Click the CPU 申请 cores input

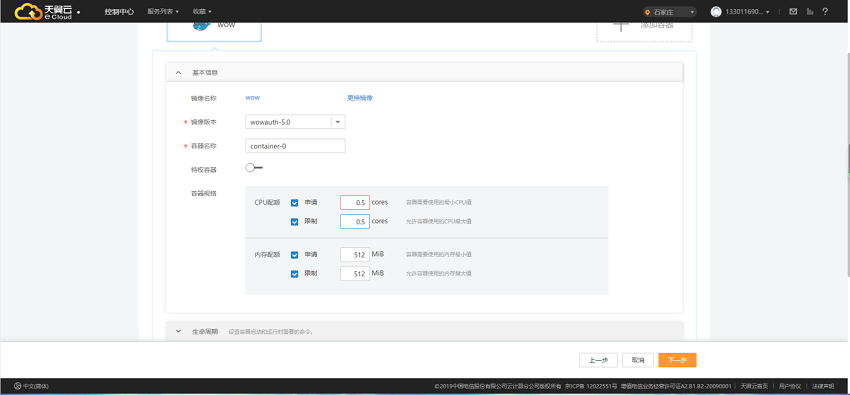coord(355,203)
